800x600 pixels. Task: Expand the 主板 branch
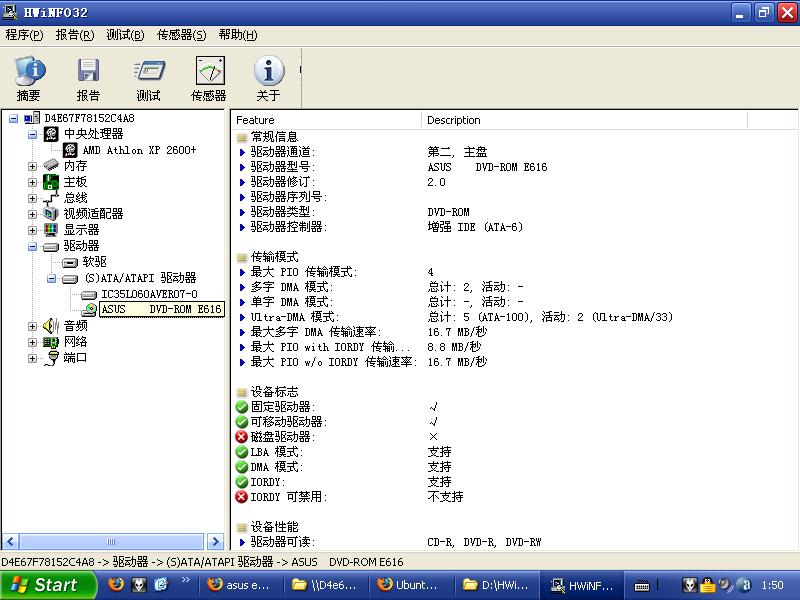pyautogui.click(x=33, y=182)
